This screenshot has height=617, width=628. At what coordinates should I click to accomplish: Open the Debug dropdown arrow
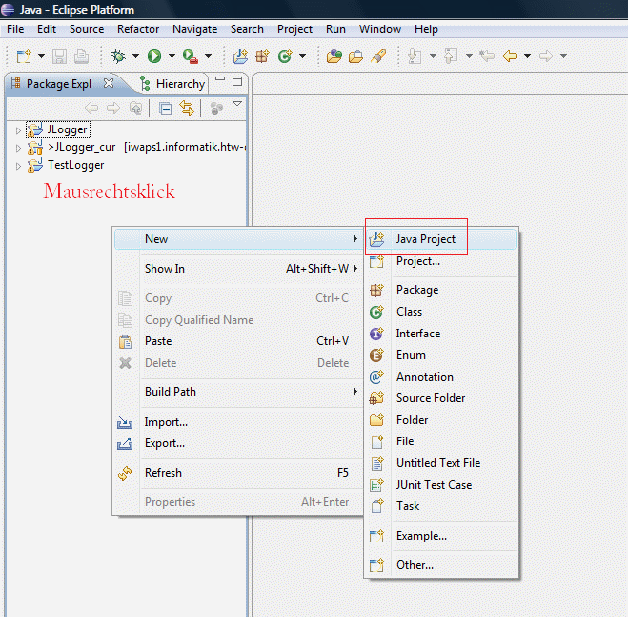click(135, 56)
